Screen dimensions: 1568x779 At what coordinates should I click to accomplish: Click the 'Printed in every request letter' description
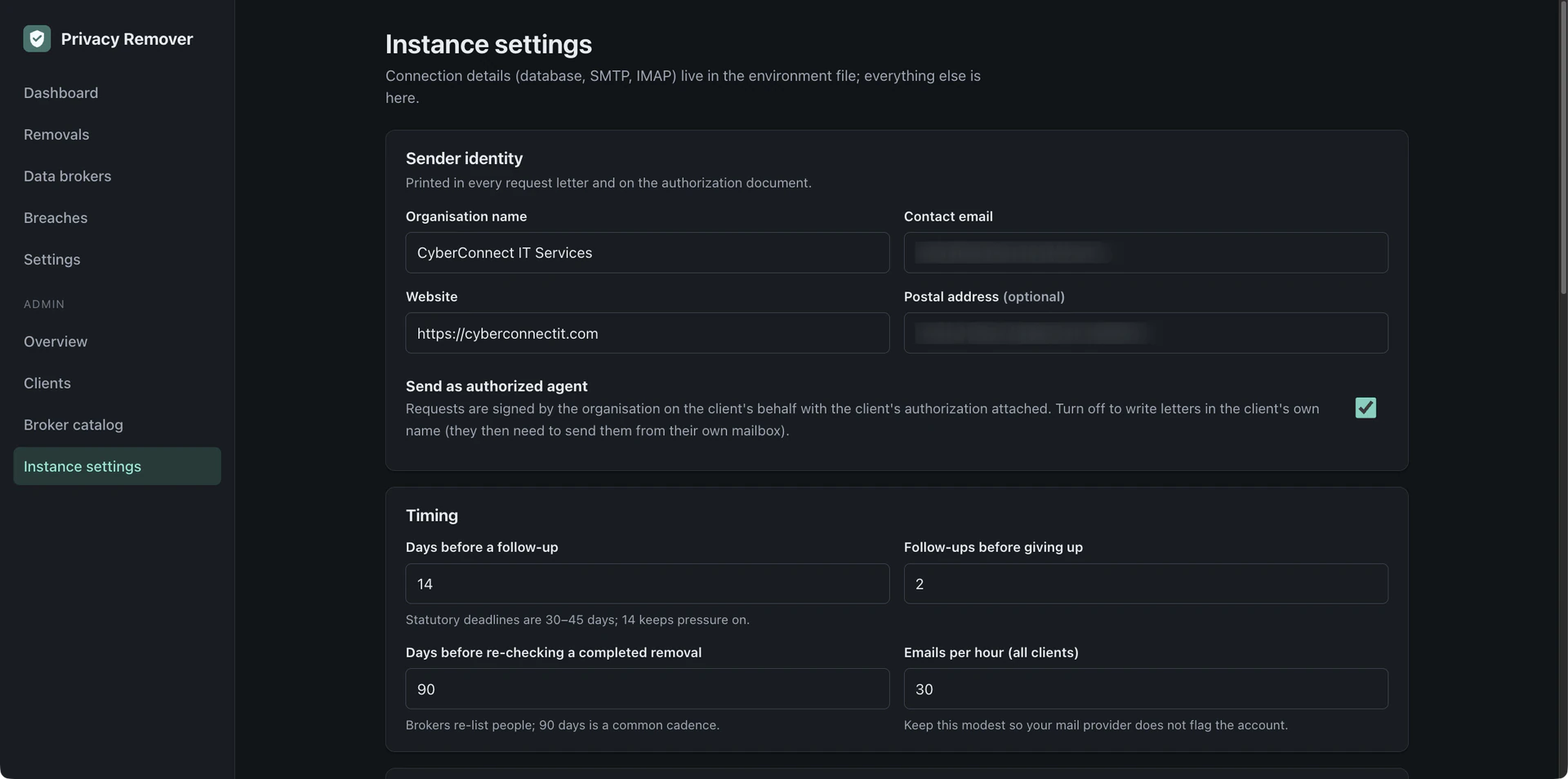point(608,183)
